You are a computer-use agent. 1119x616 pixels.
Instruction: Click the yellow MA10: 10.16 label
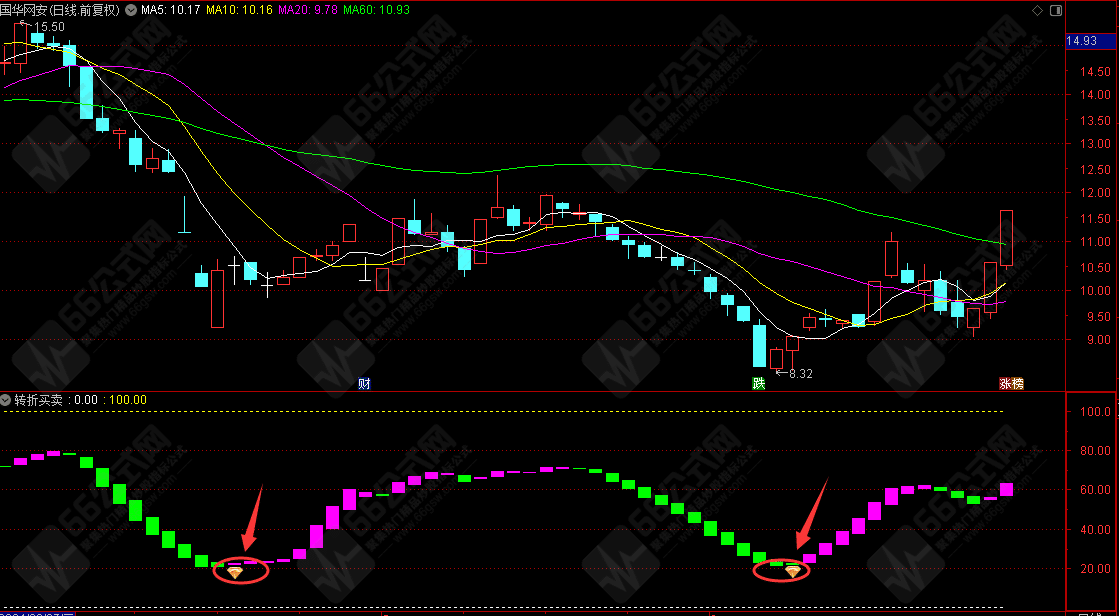239,10
